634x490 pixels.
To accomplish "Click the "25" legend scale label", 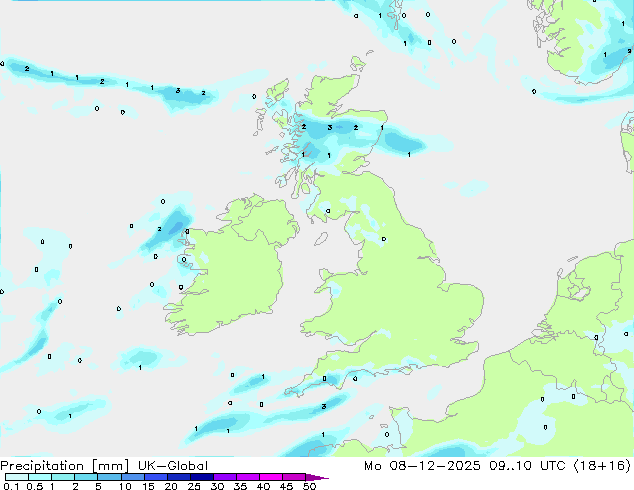I will (x=194, y=486).
